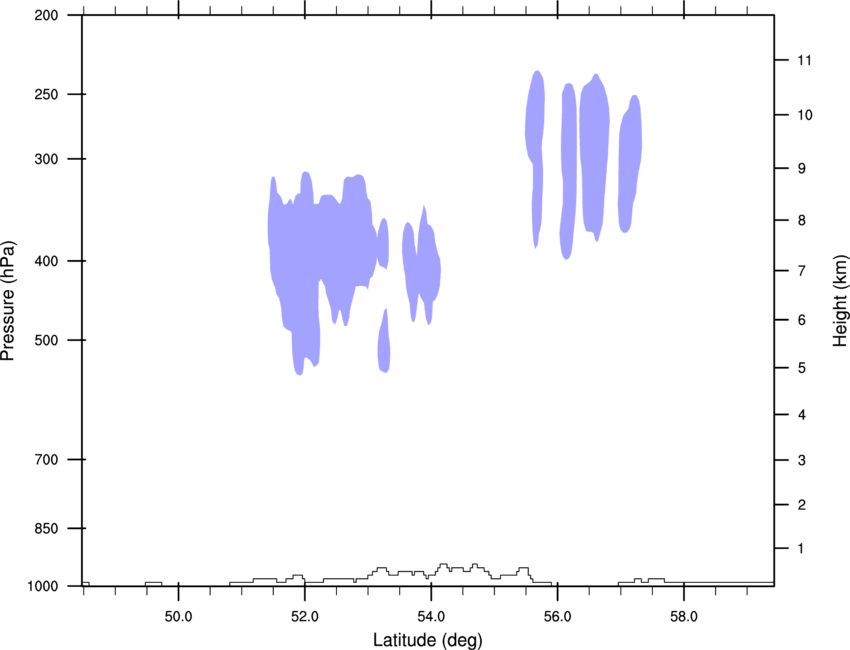Select the 200 pressure tick label

tap(46, 15)
